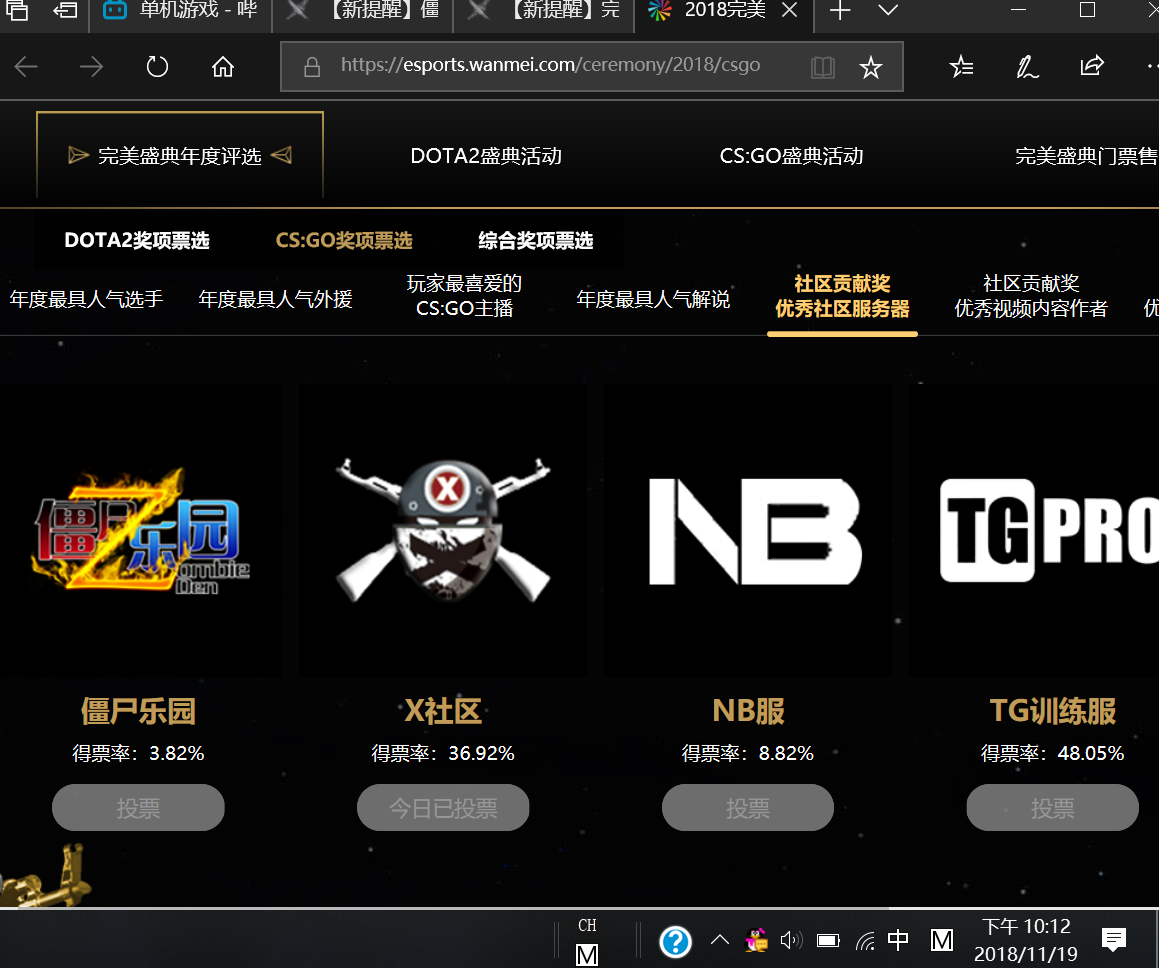Open the volume control
This screenshot has width=1159, height=968.
[x=792, y=940]
